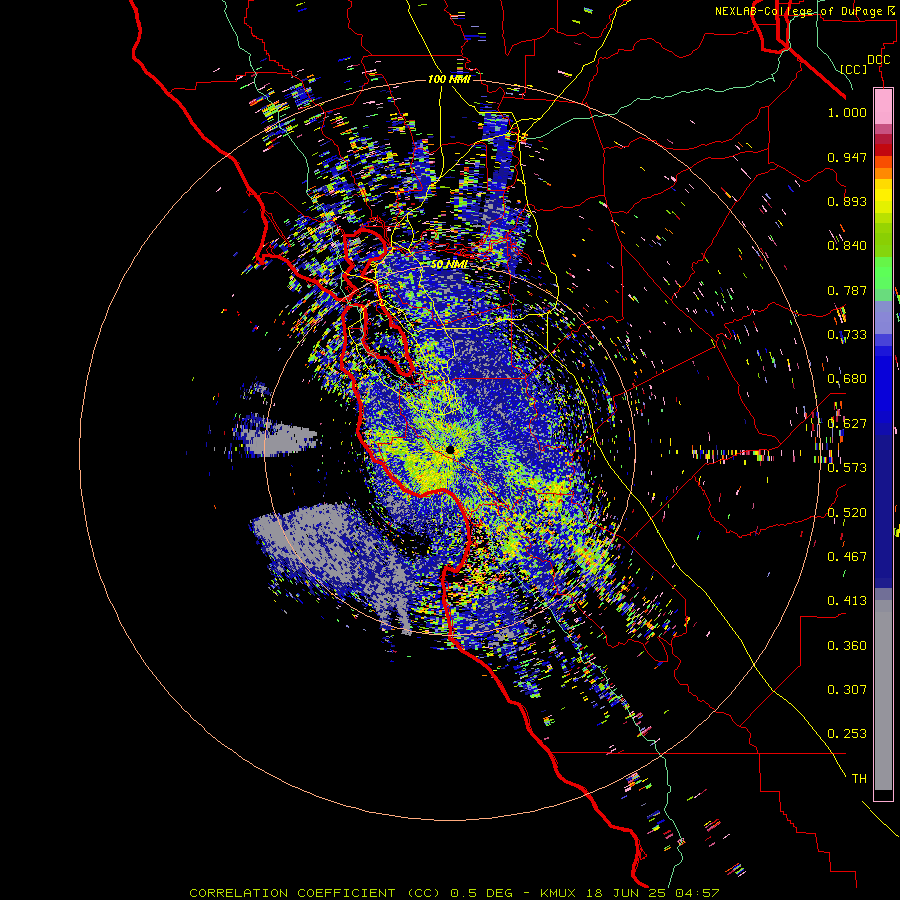Screen dimensions: 900x900
Task: Click the 0.307 legend value
Action: click(847, 690)
